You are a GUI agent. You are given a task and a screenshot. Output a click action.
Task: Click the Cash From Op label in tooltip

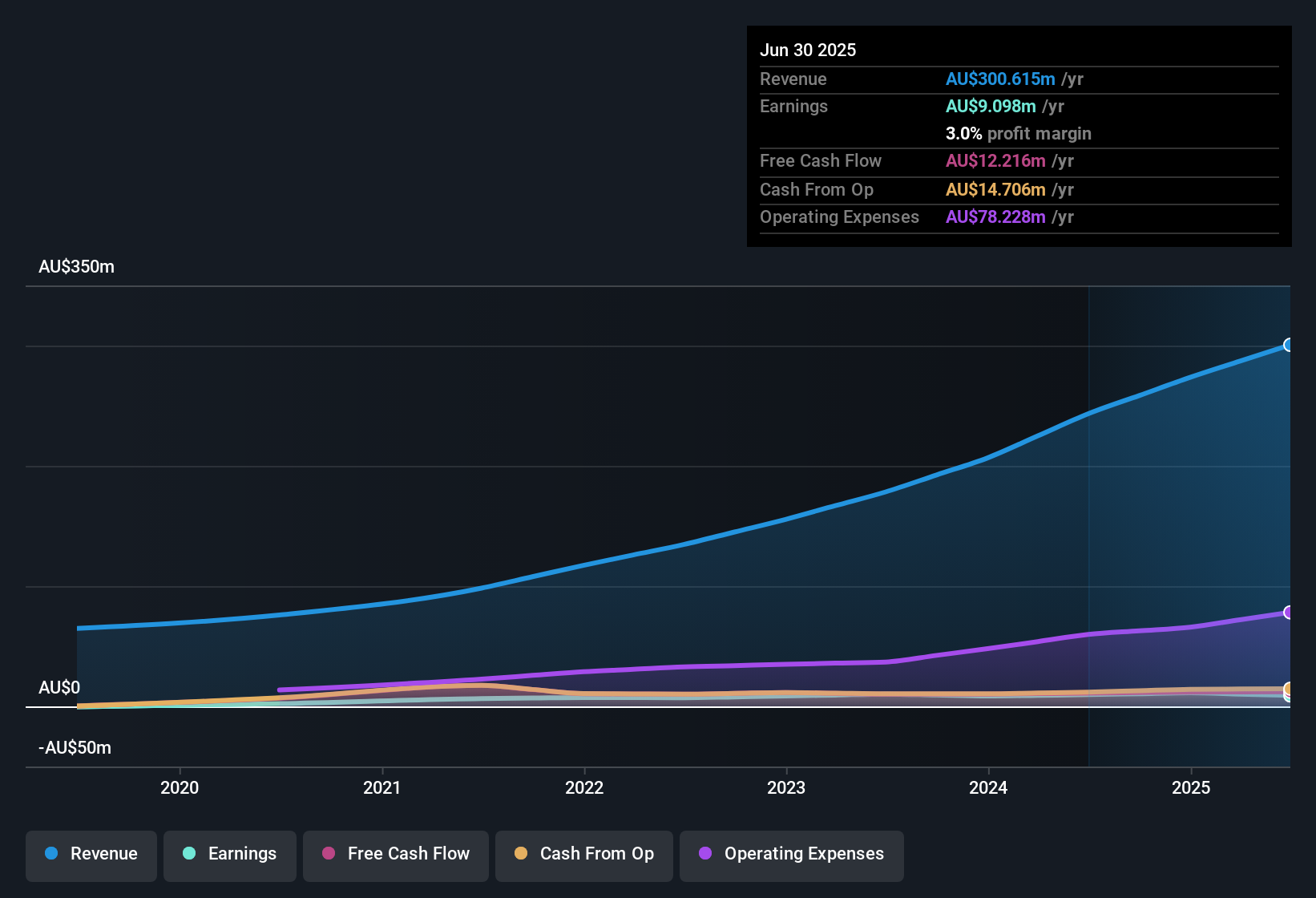[x=817, y=189]
